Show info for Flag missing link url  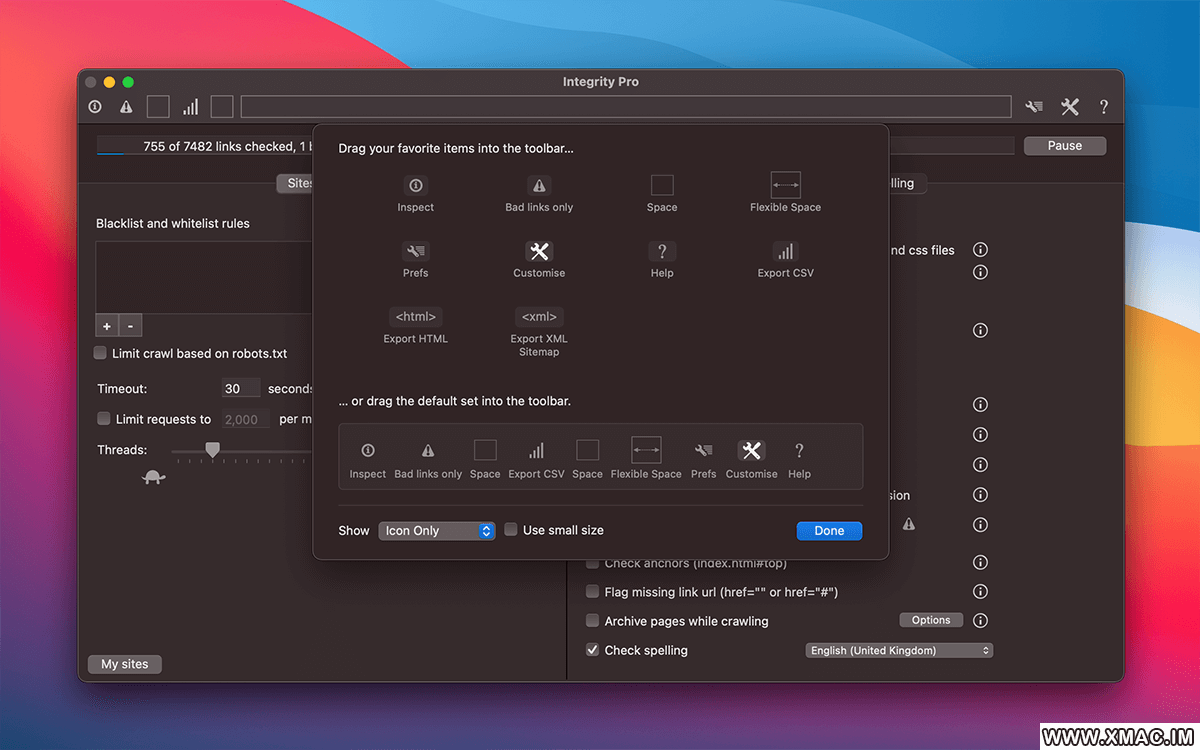[981, 592]
